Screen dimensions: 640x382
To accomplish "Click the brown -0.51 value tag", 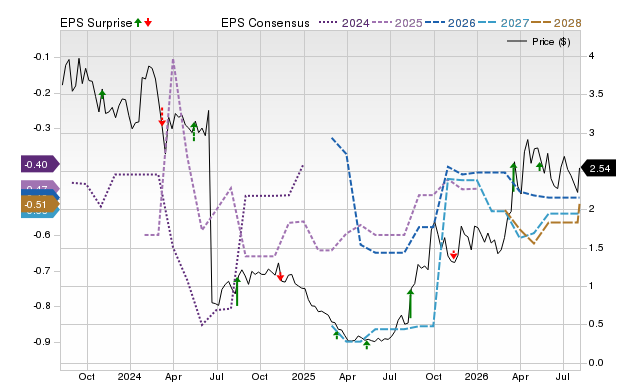I will [40, 204].
